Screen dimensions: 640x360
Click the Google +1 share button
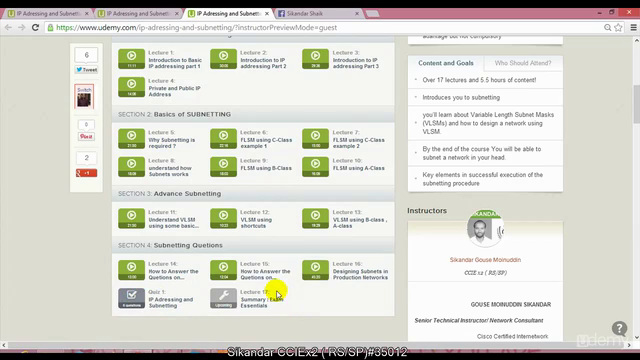[86, 173]
